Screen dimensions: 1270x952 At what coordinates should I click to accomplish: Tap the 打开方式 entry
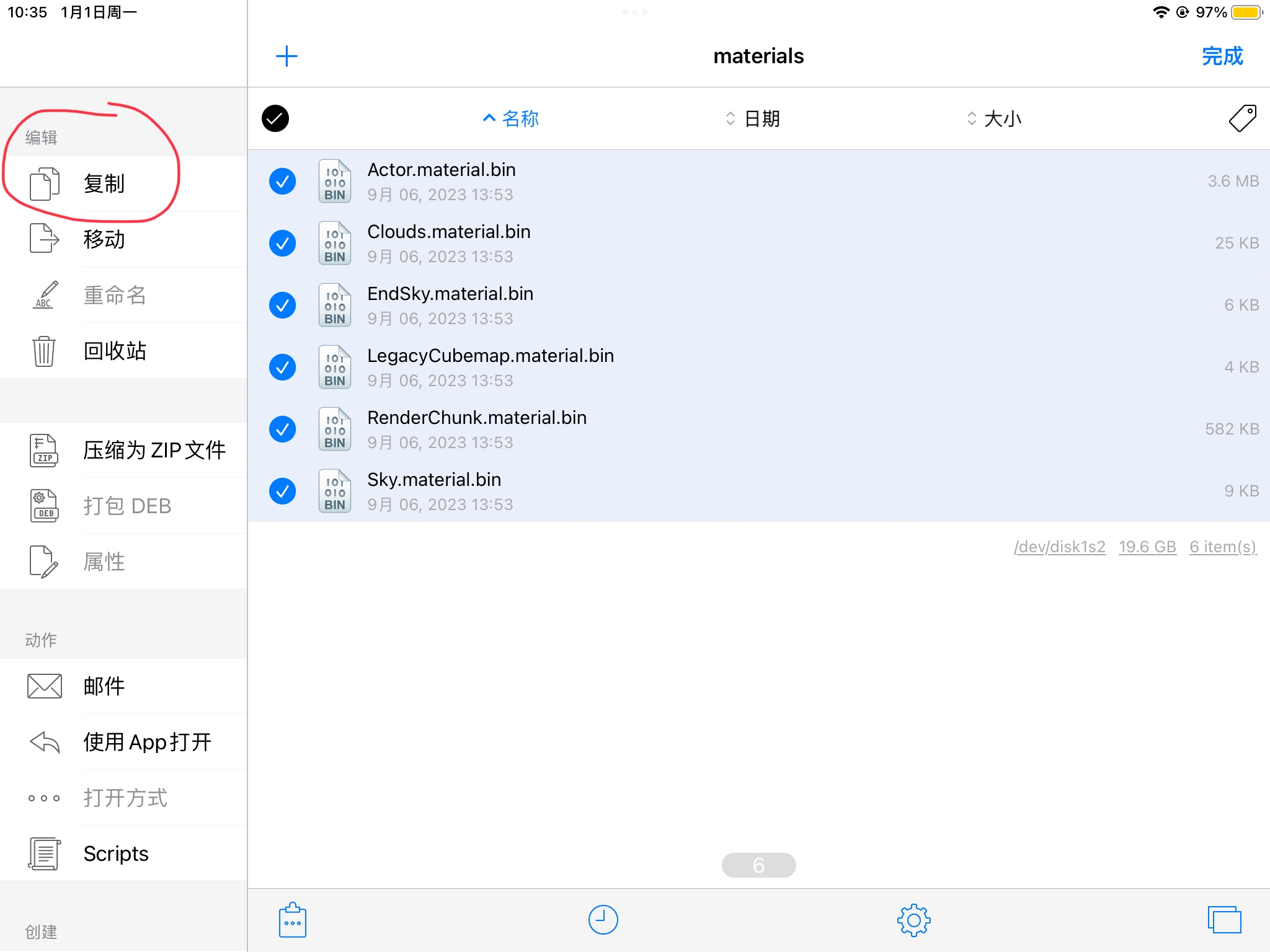[124, 798]
